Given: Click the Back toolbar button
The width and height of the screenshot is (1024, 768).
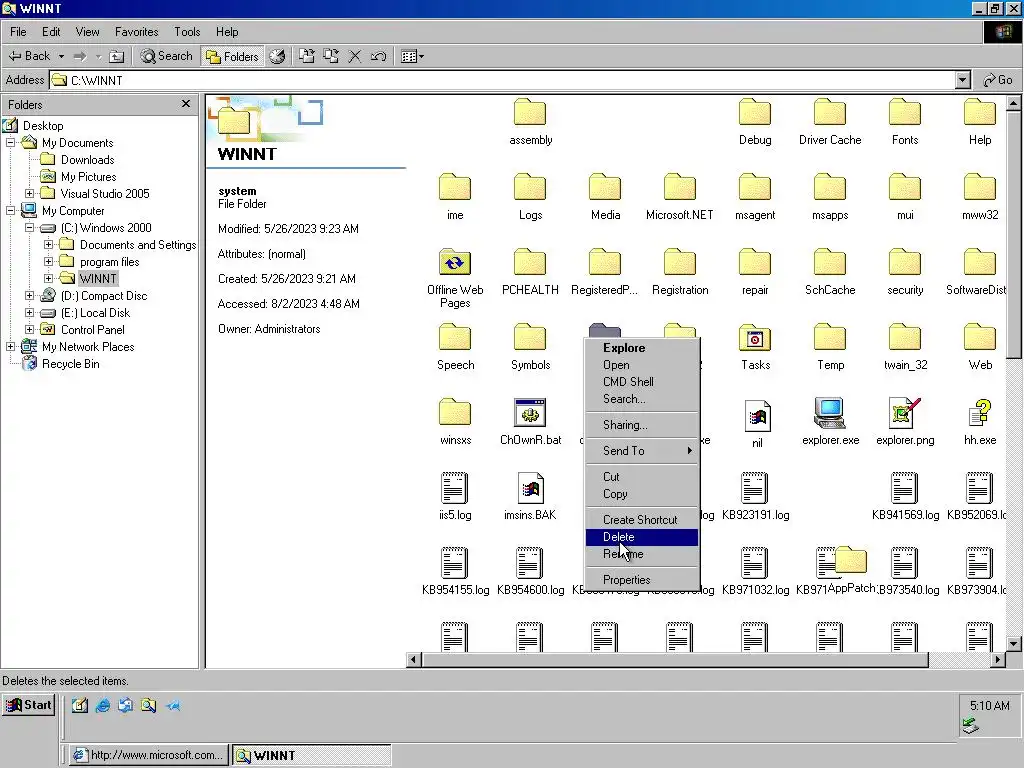Looking at the screenshot, I should coord(29,56).
